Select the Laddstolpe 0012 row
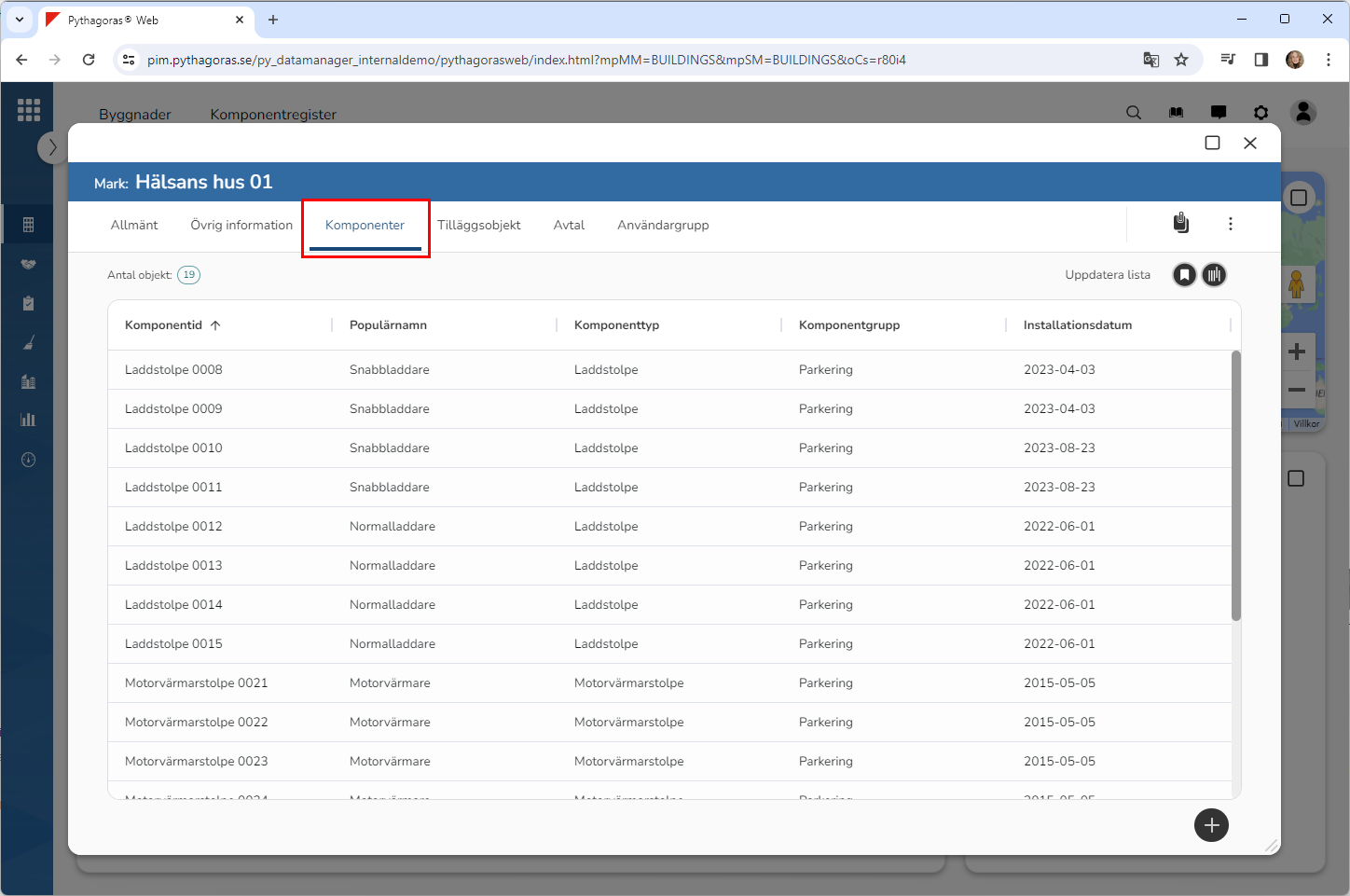The width and height of the screenshot is (1350, 896). pyautogui.click(x=173, y=527)
